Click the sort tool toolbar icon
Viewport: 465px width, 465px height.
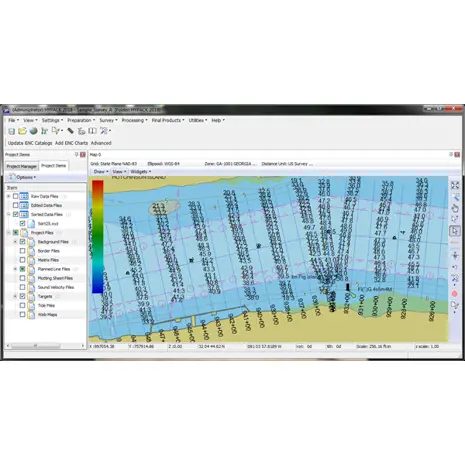81,131
